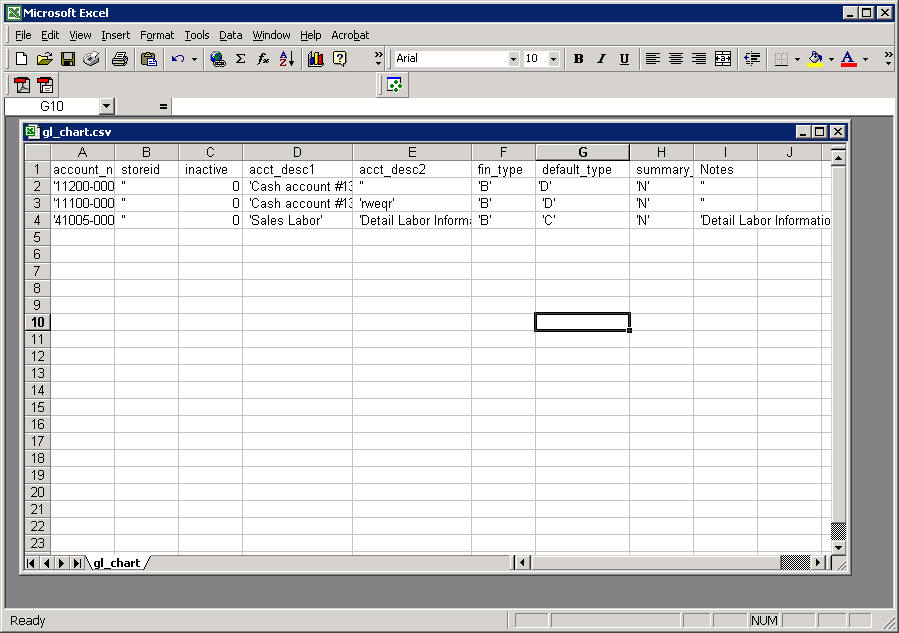Image resolution: width=899 pixels, height=633 pixels.
Task: Click the formula bar input field
Action: tap(500, 106)
